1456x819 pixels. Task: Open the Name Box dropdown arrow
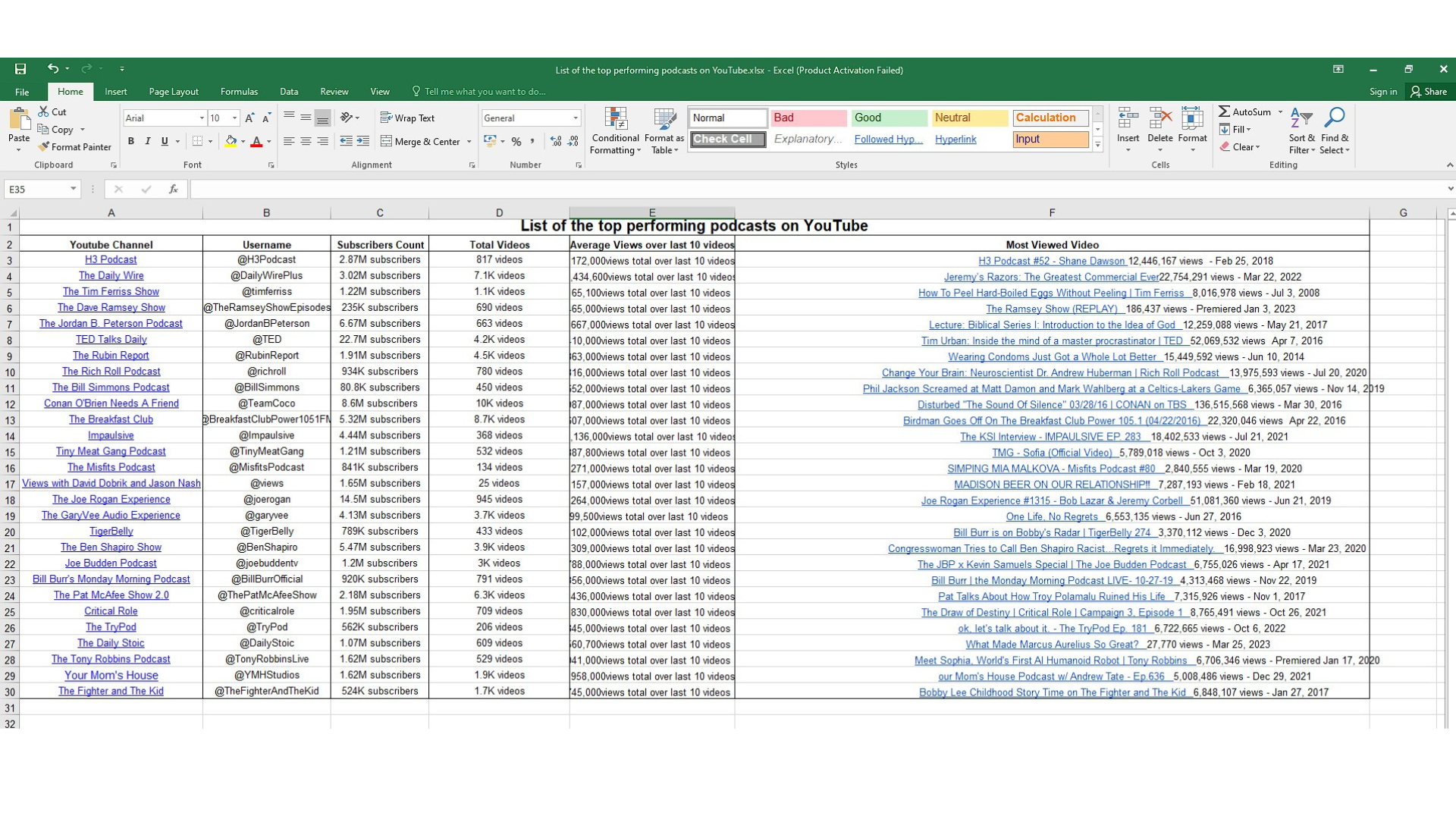tap(74, 189)
